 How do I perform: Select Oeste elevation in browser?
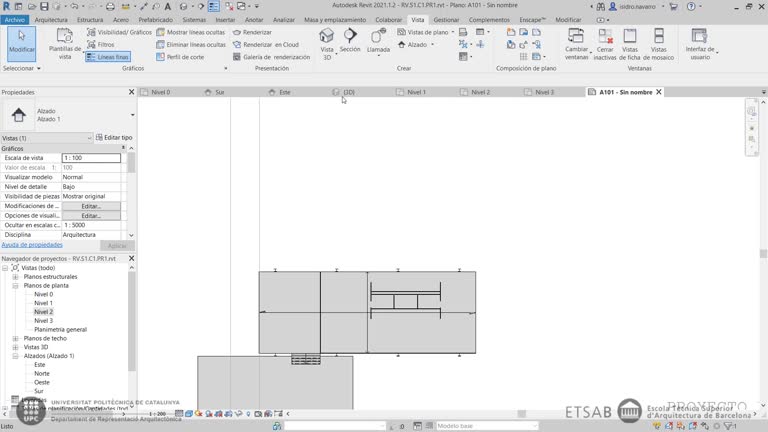[42, 383]
